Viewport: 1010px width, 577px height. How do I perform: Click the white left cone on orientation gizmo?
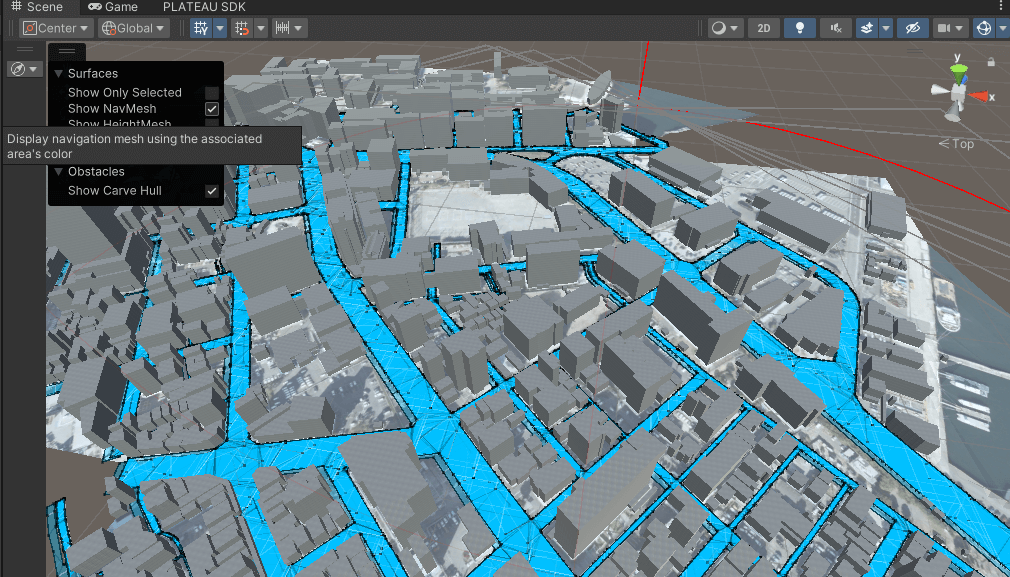tap(941, 90)
